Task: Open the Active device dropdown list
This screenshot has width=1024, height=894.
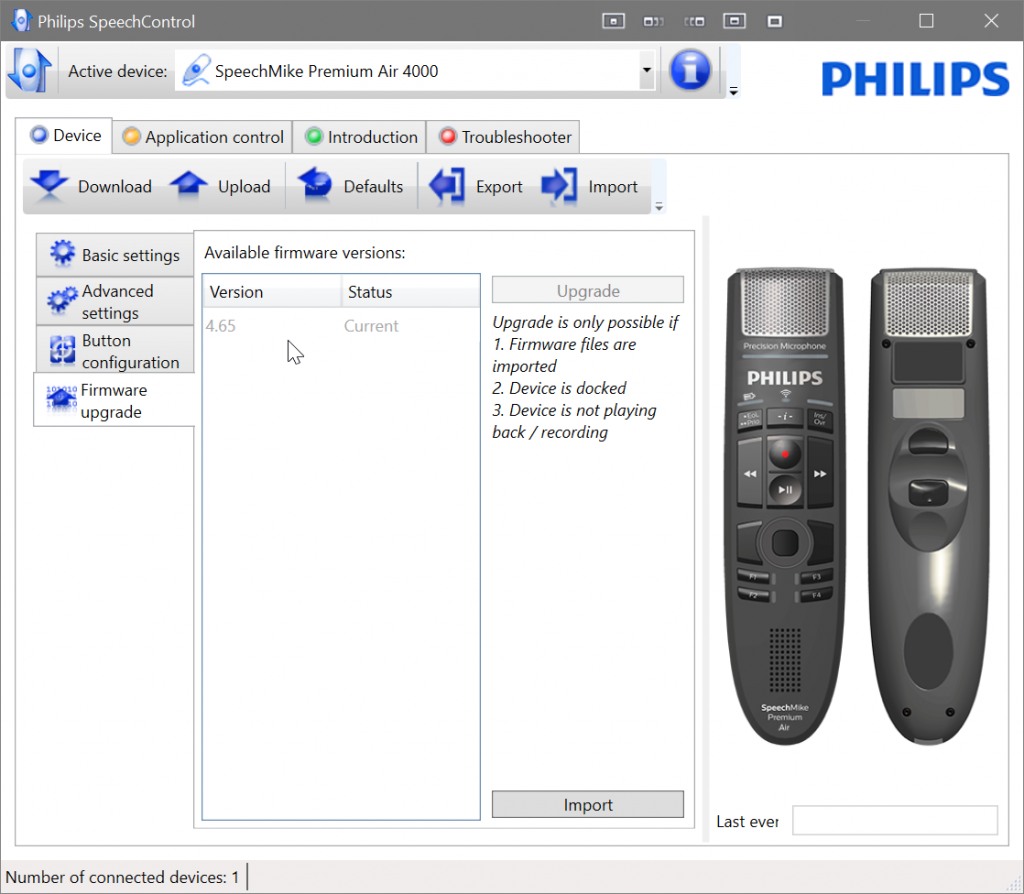Action: [x=647, y=71]
